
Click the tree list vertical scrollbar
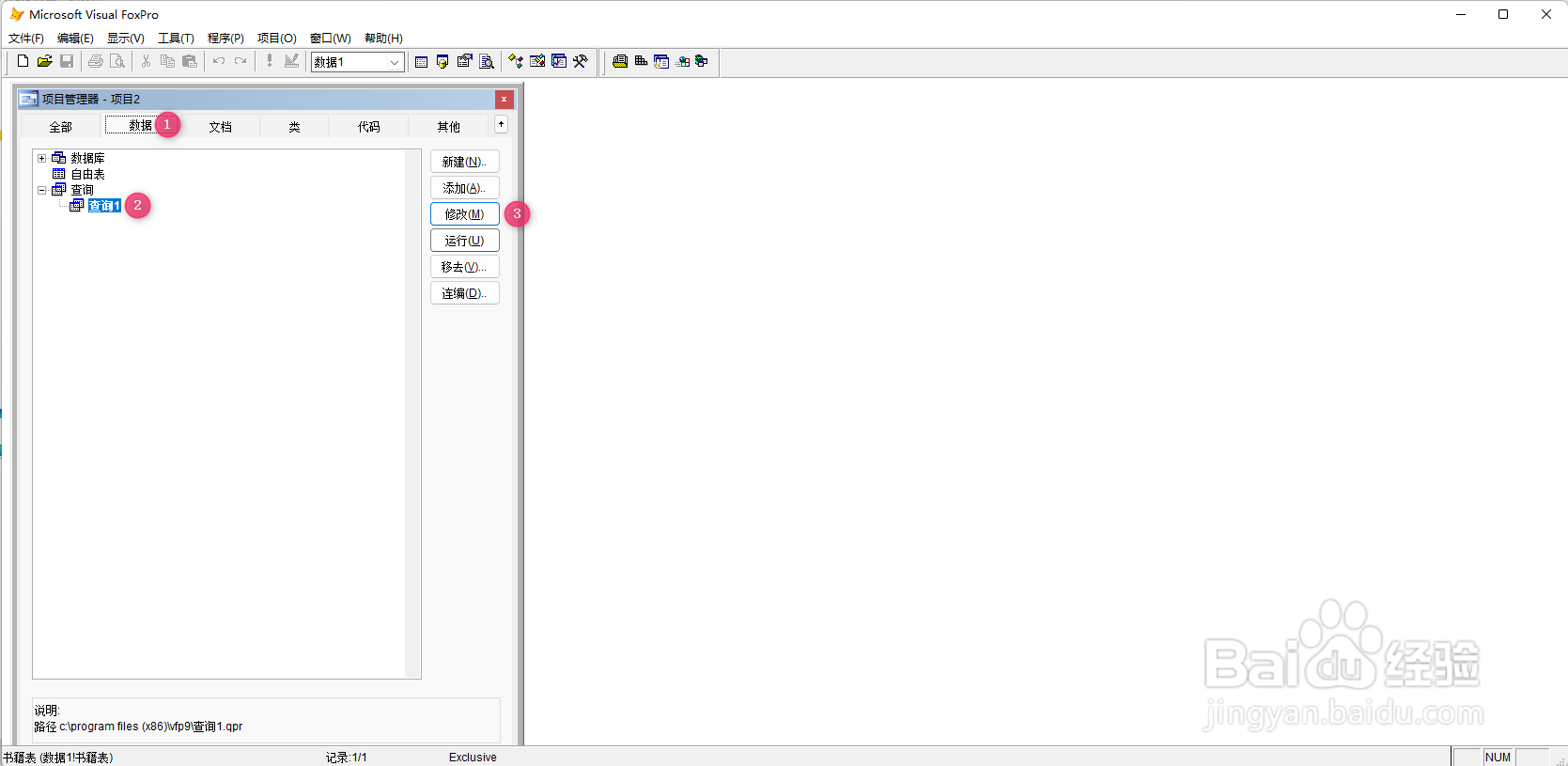pyautogui.click(x=412, y=414)
